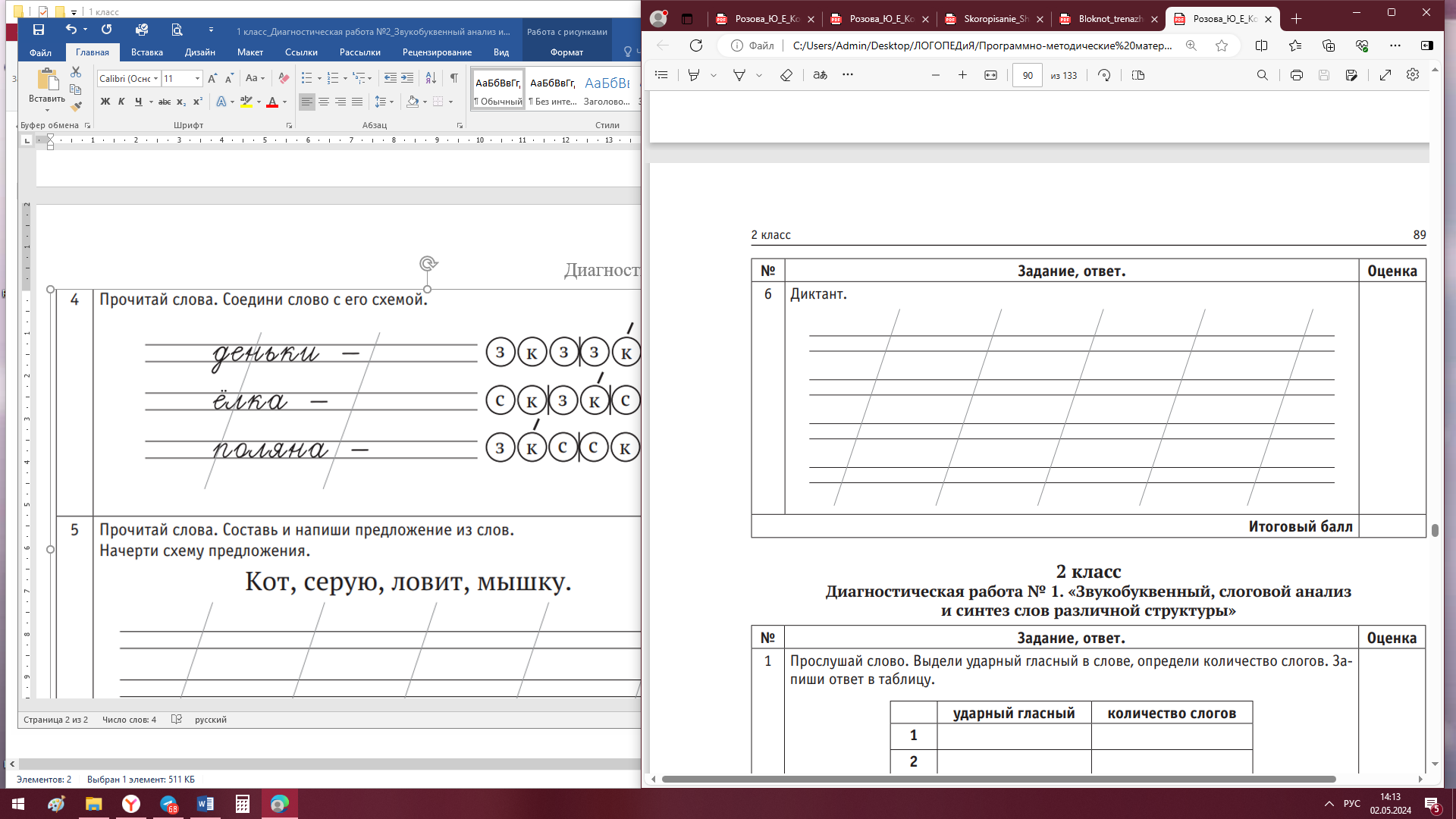Clear all formatting with eraser icon
Viewport: 1456px width, 819px height.
click(284, 78)
